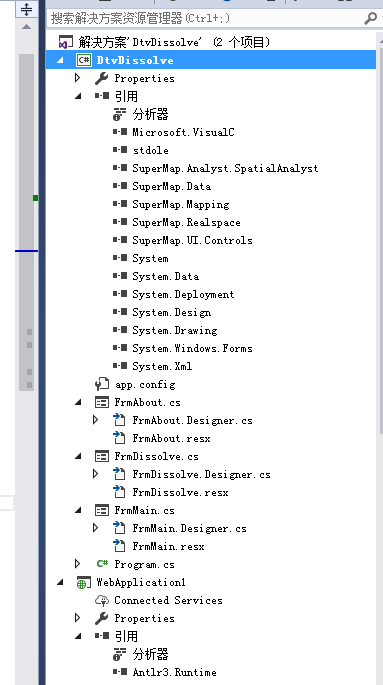
Task: Select System.Windows.Forms reference
Action: pos(193,348)
